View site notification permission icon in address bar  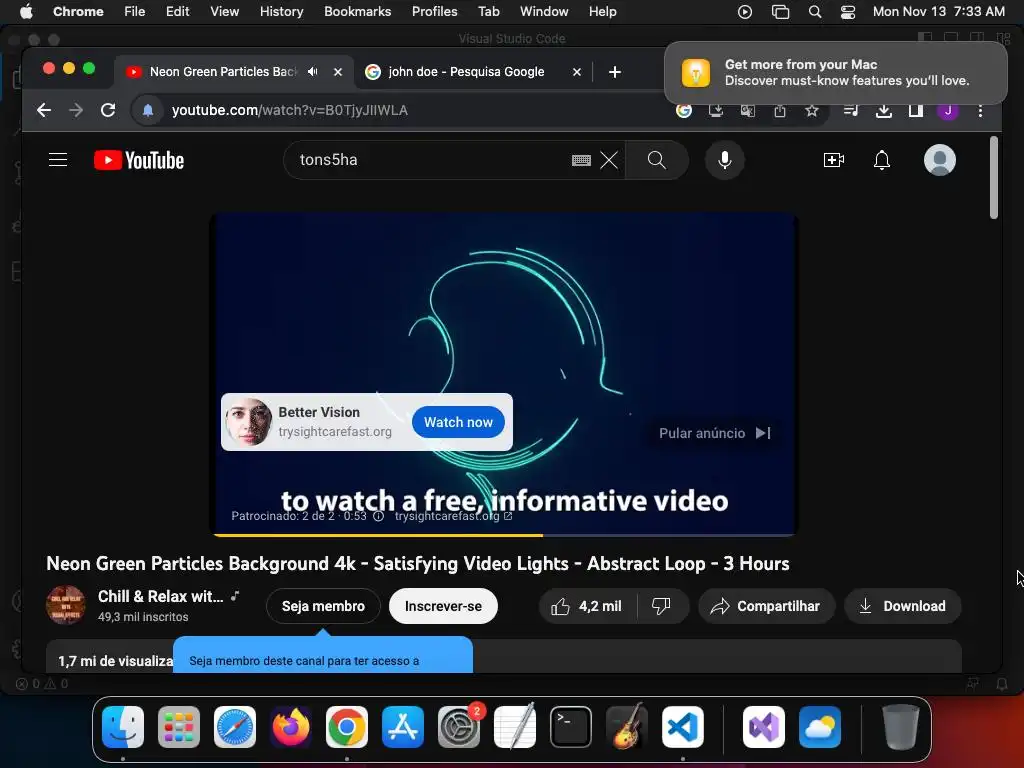(x=148, y=110)
